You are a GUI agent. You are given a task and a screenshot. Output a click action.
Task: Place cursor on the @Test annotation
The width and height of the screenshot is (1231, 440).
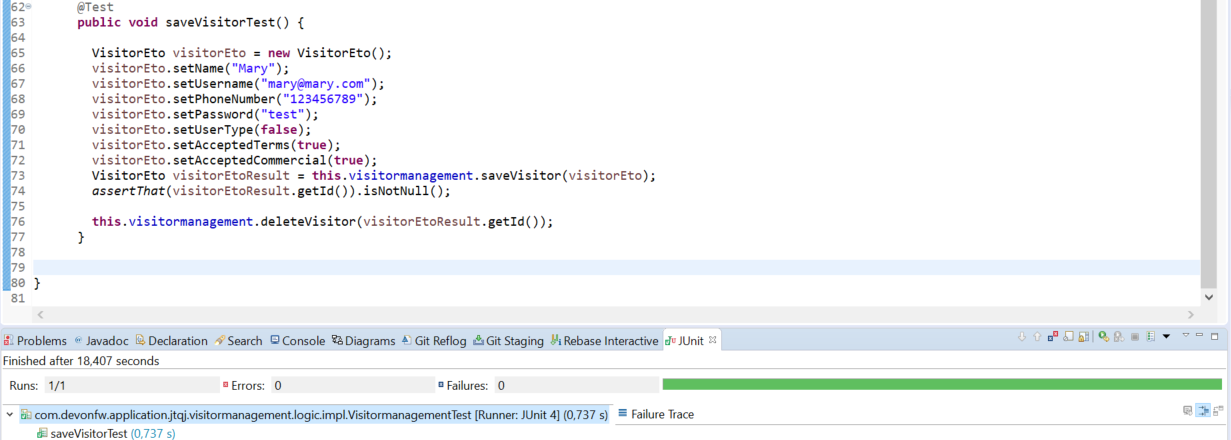point(95,7)
